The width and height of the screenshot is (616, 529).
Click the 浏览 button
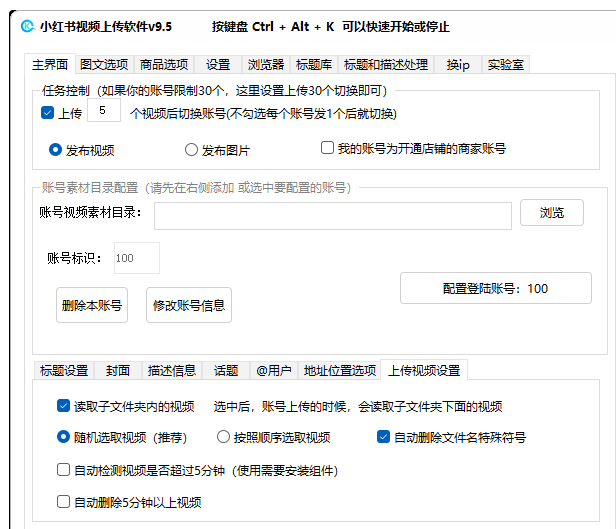point(552,212)
